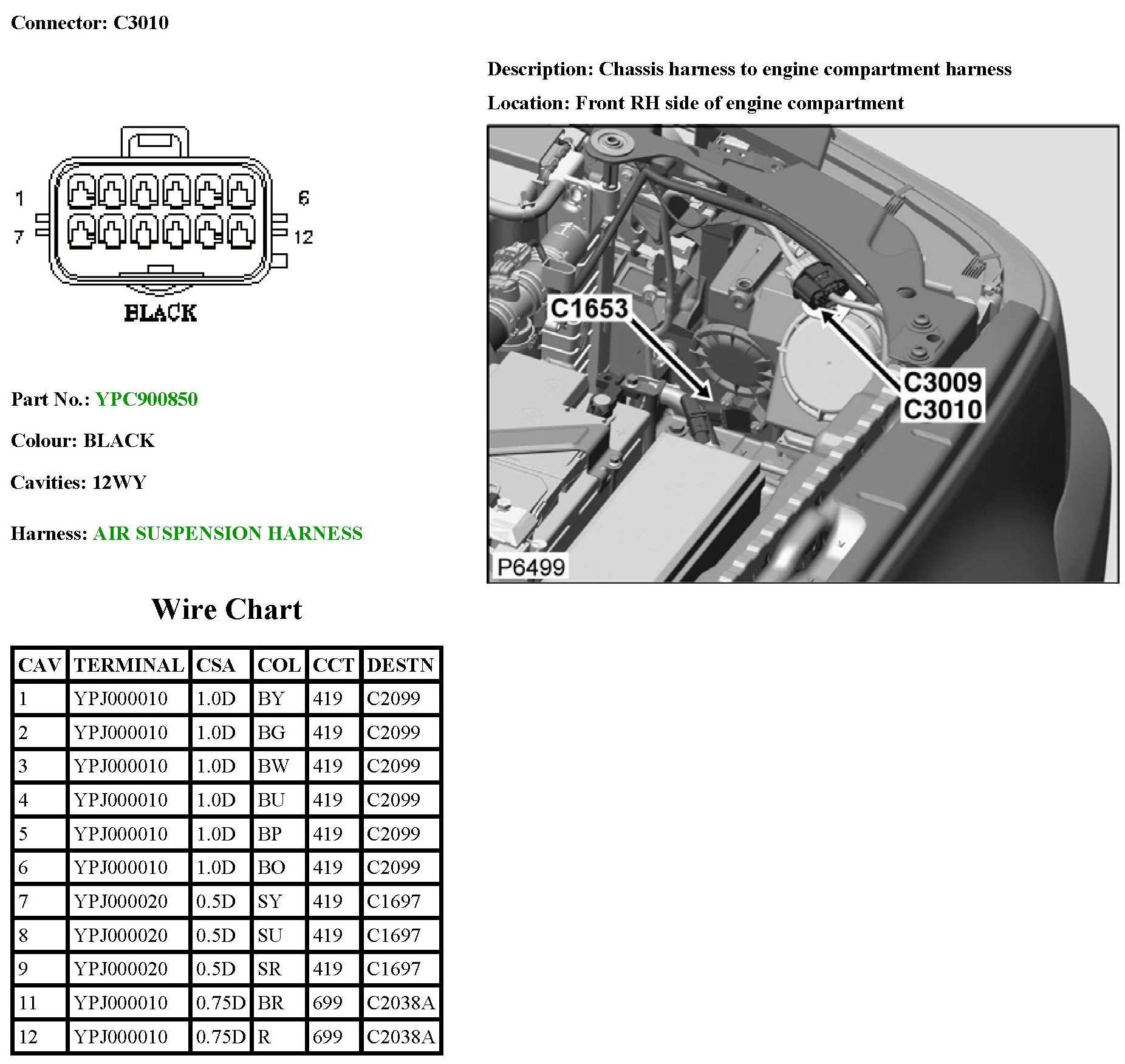1125x1064 pixels.
Task: Click the C3009 label in the photo
Action: pyautogui.click(x=942, y=382)
